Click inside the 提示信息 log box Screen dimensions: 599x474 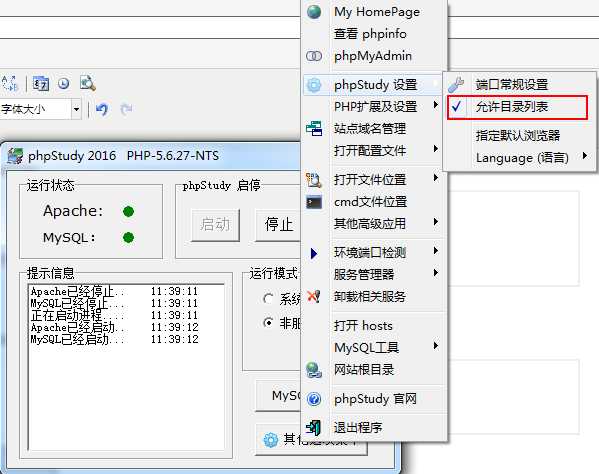[126, 367]
